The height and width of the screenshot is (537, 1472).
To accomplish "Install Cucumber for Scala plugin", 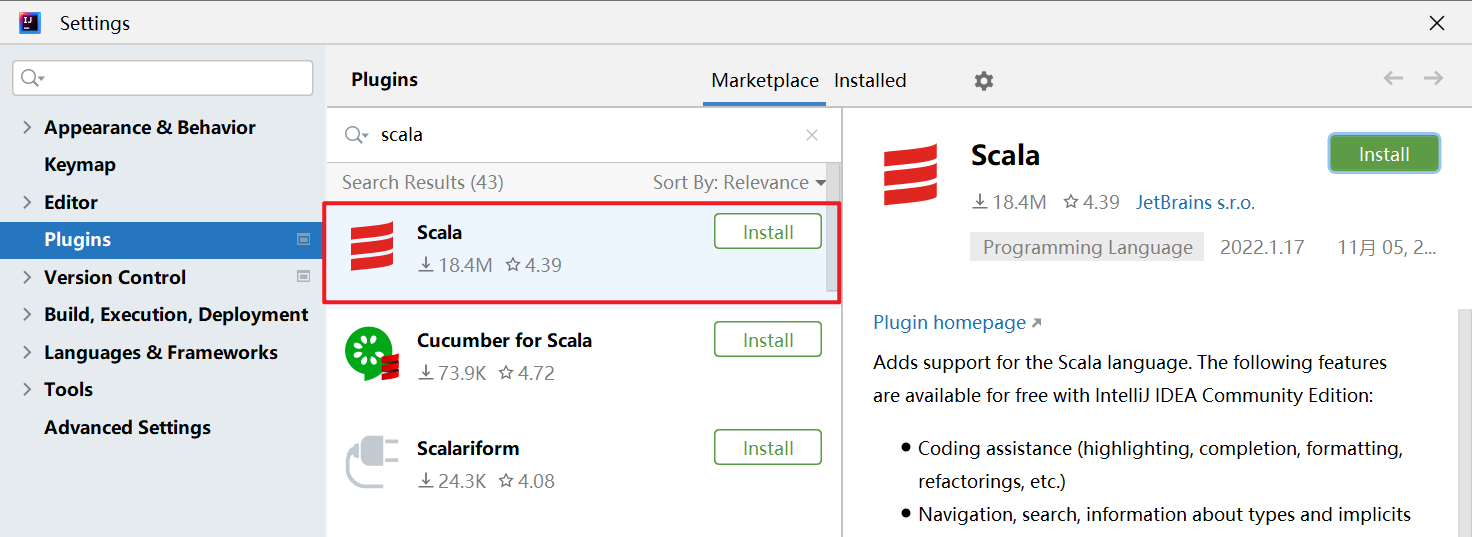I will coord(767,340).
